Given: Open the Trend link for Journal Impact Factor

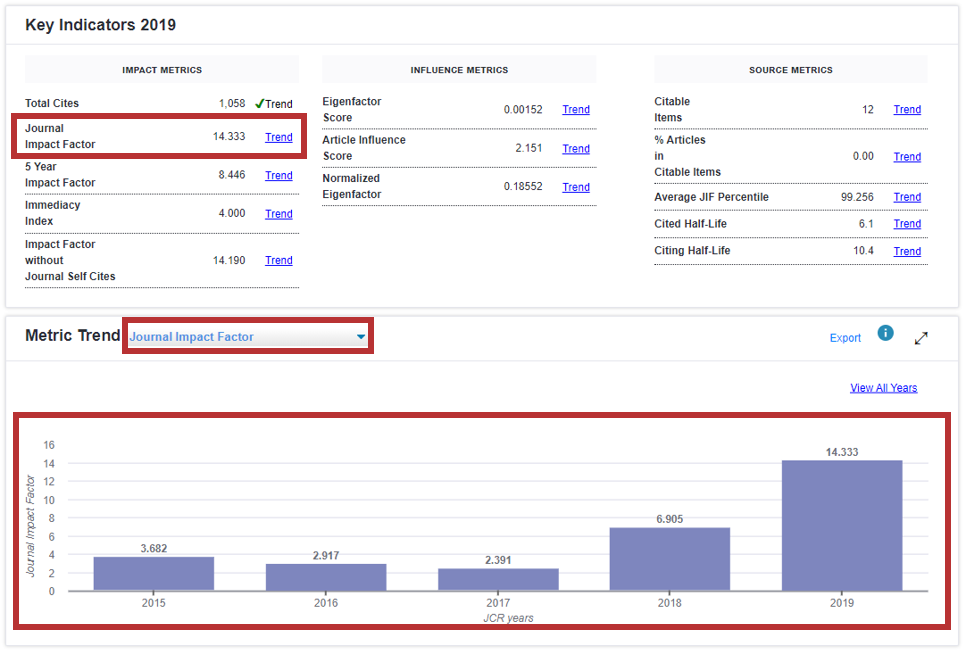Looking at the screenshot, I should (x=278, y=136).
